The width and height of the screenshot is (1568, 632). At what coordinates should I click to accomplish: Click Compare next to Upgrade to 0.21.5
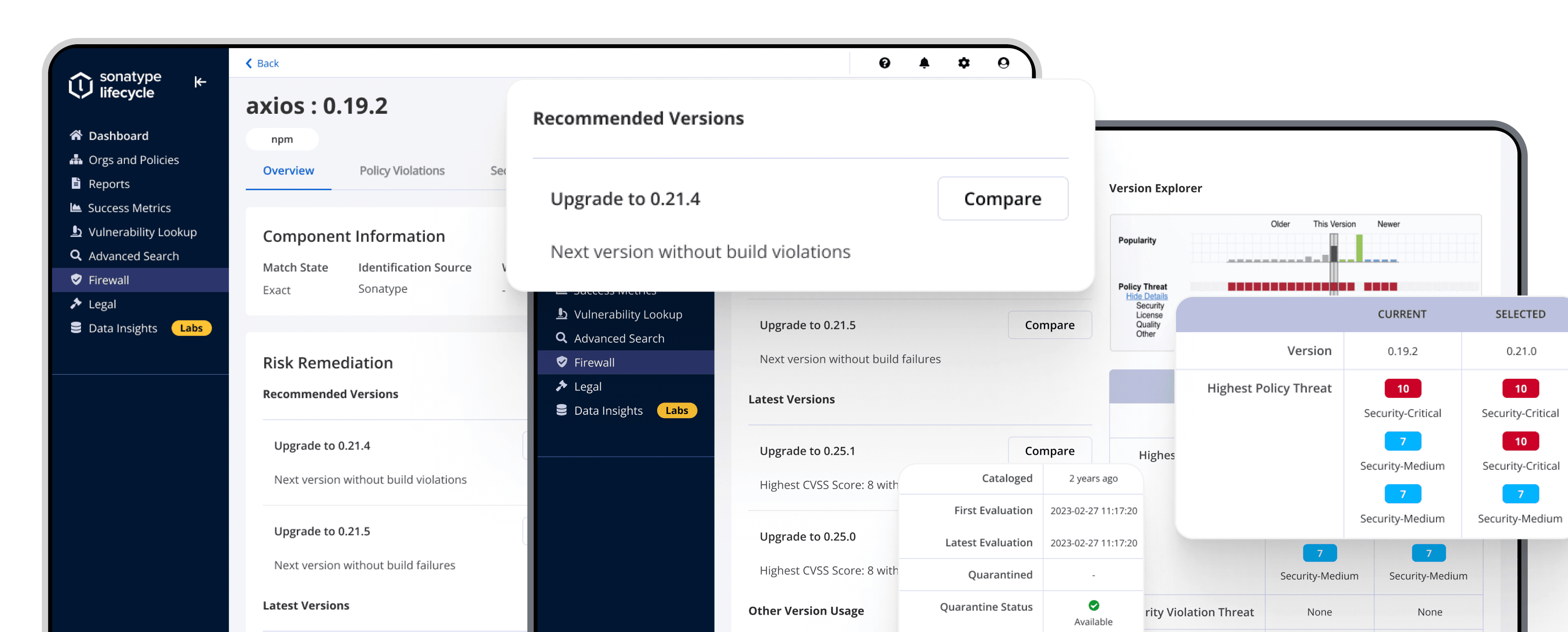(1050, 325)
